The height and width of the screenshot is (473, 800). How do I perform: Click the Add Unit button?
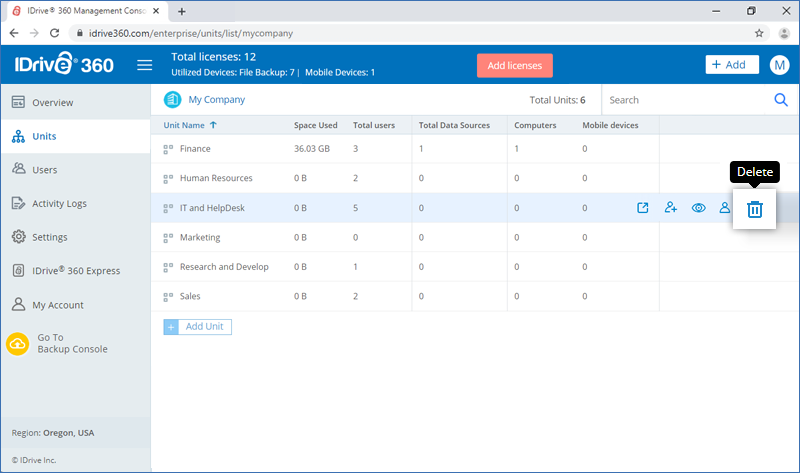point(197,327)
